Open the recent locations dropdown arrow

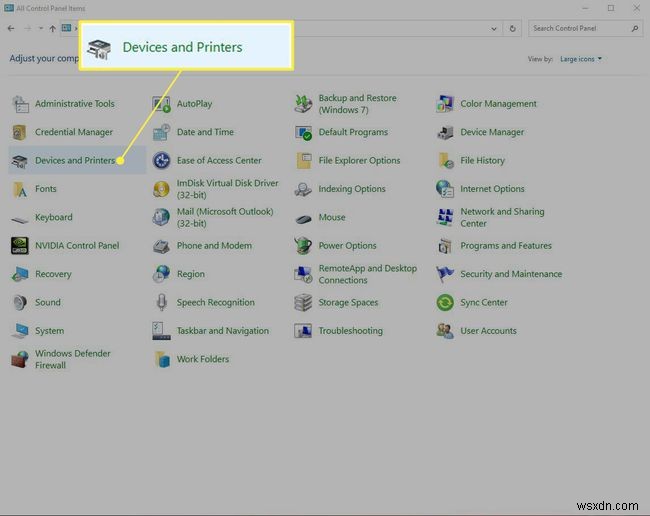click(41, 28)
